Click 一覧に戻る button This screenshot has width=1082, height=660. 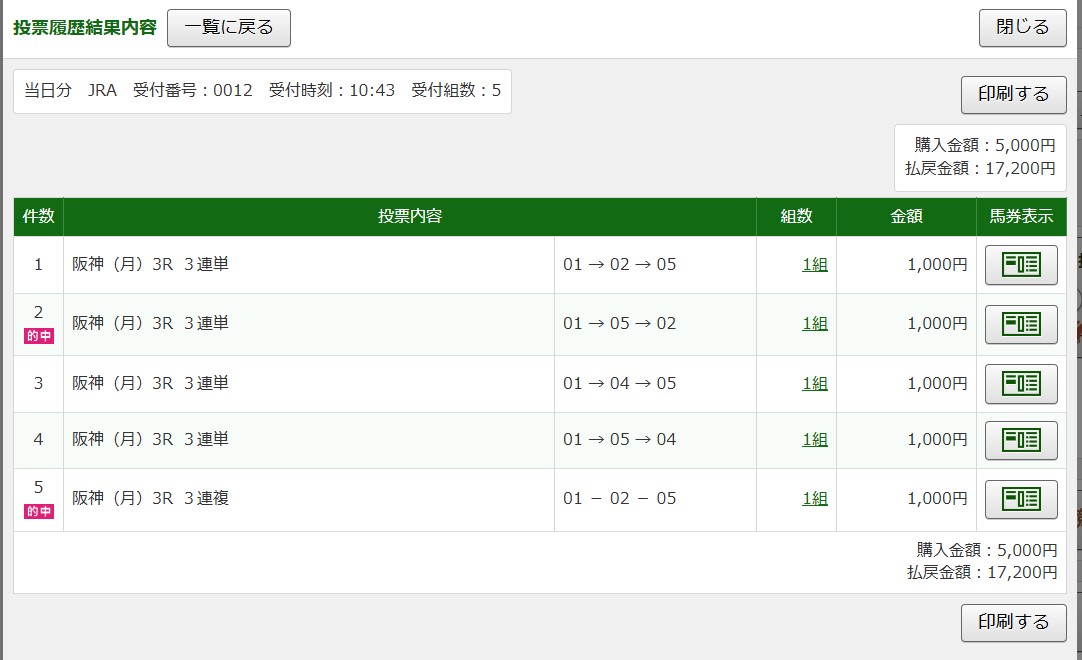tap(228, 28)
